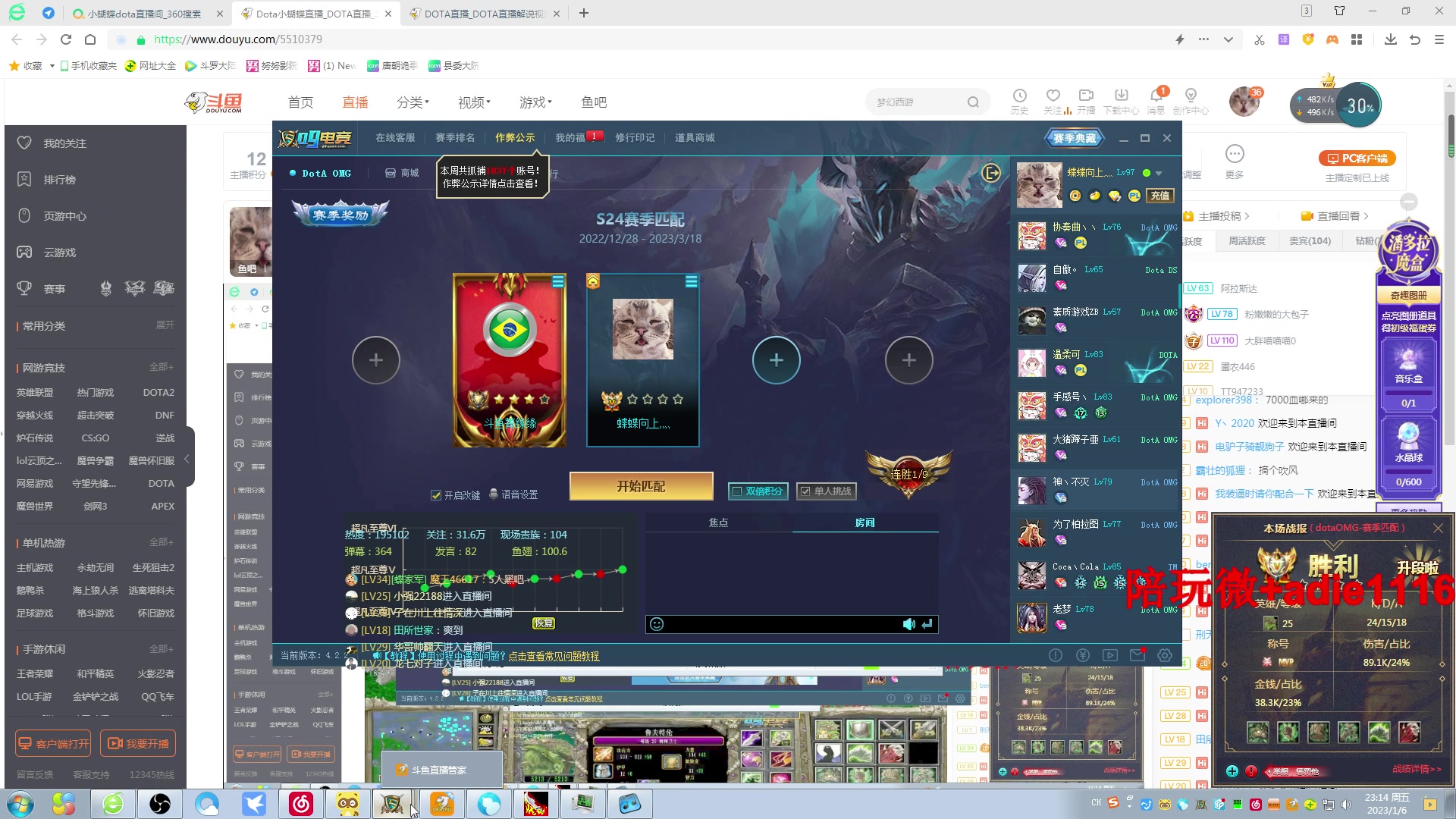Open online status dropdown next to Lv97
This screenshot has height=819, width=1456.
coord(1159,174)
